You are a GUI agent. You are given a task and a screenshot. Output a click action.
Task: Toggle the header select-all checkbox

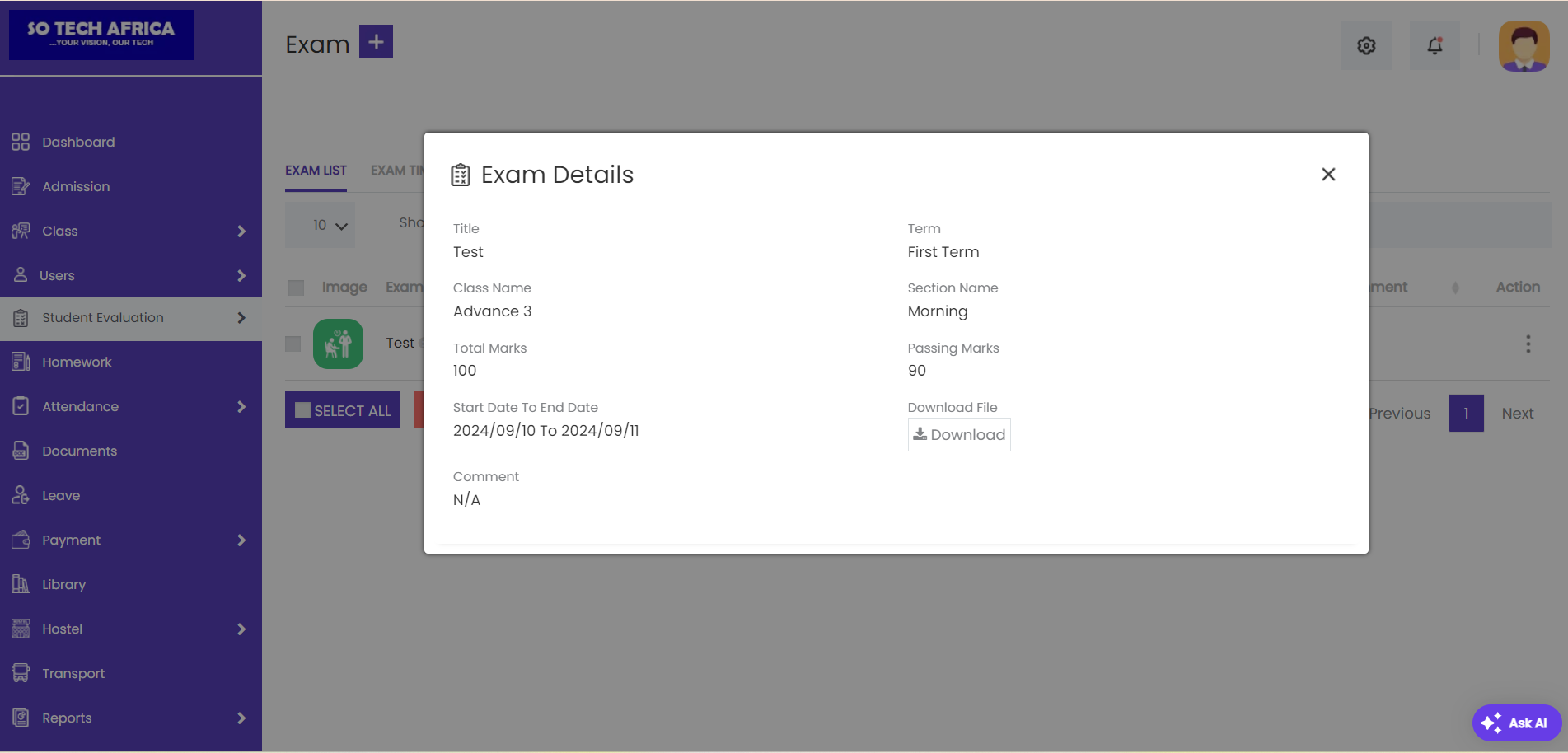click(x=296, y=288)
